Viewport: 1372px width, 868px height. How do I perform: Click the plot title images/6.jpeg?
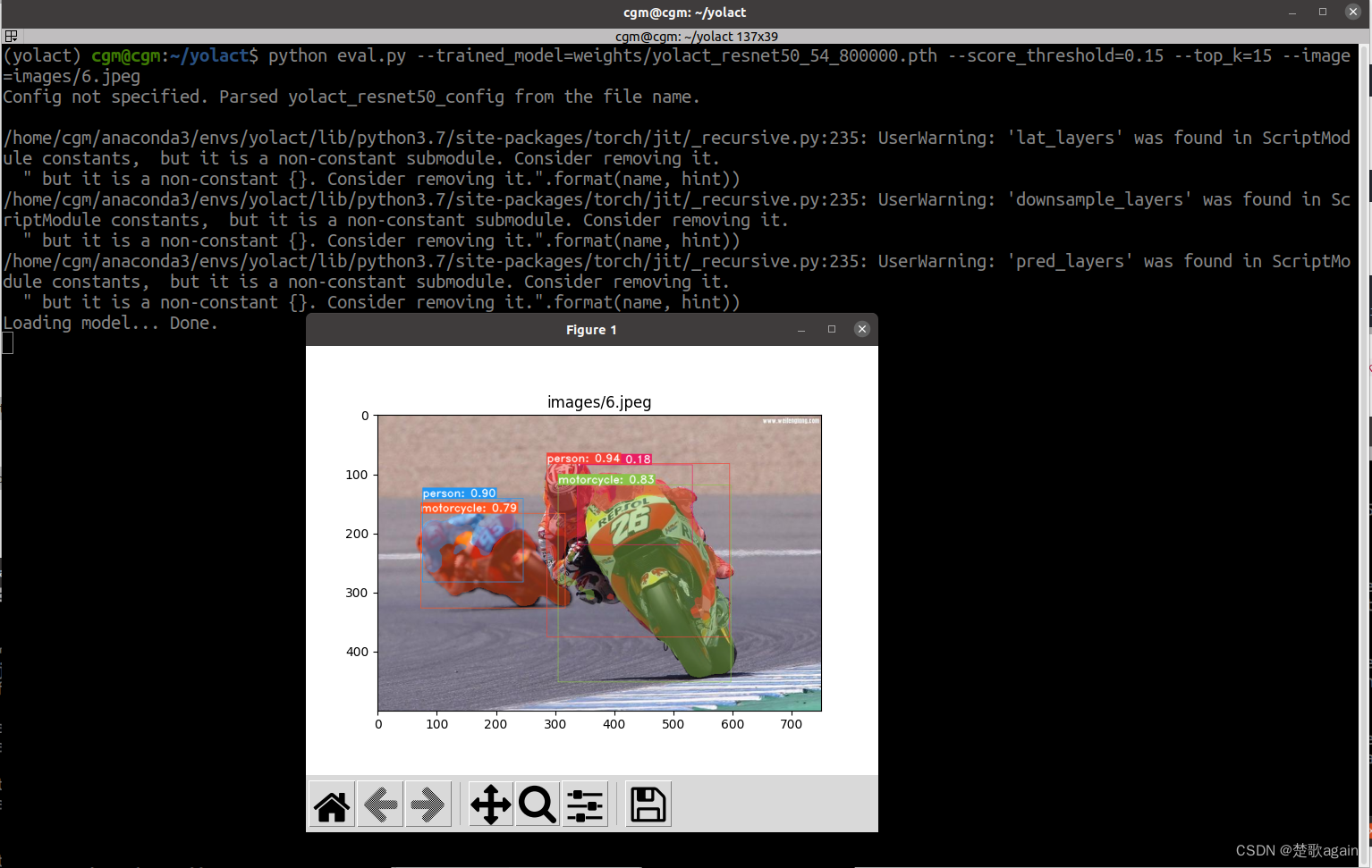coord(599,402)
